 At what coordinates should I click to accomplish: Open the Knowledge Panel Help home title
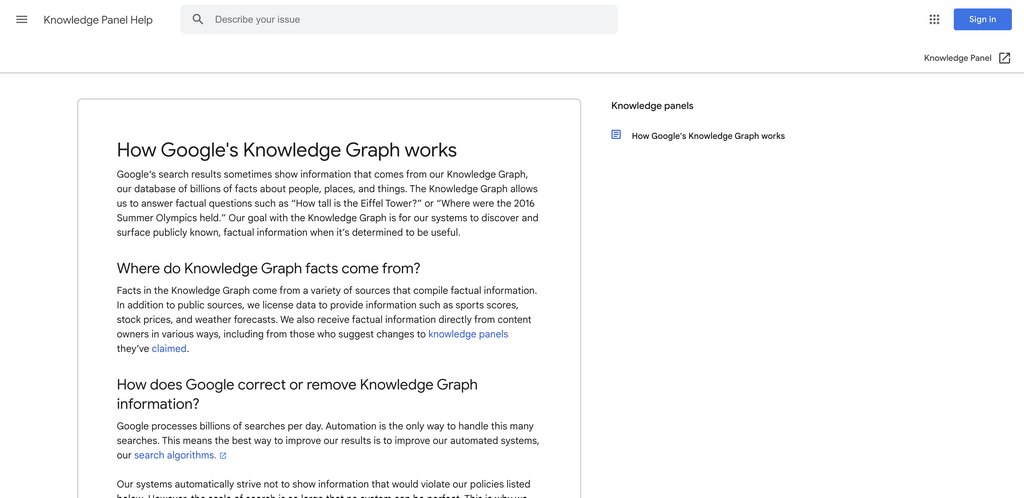[x=98, y=20]
